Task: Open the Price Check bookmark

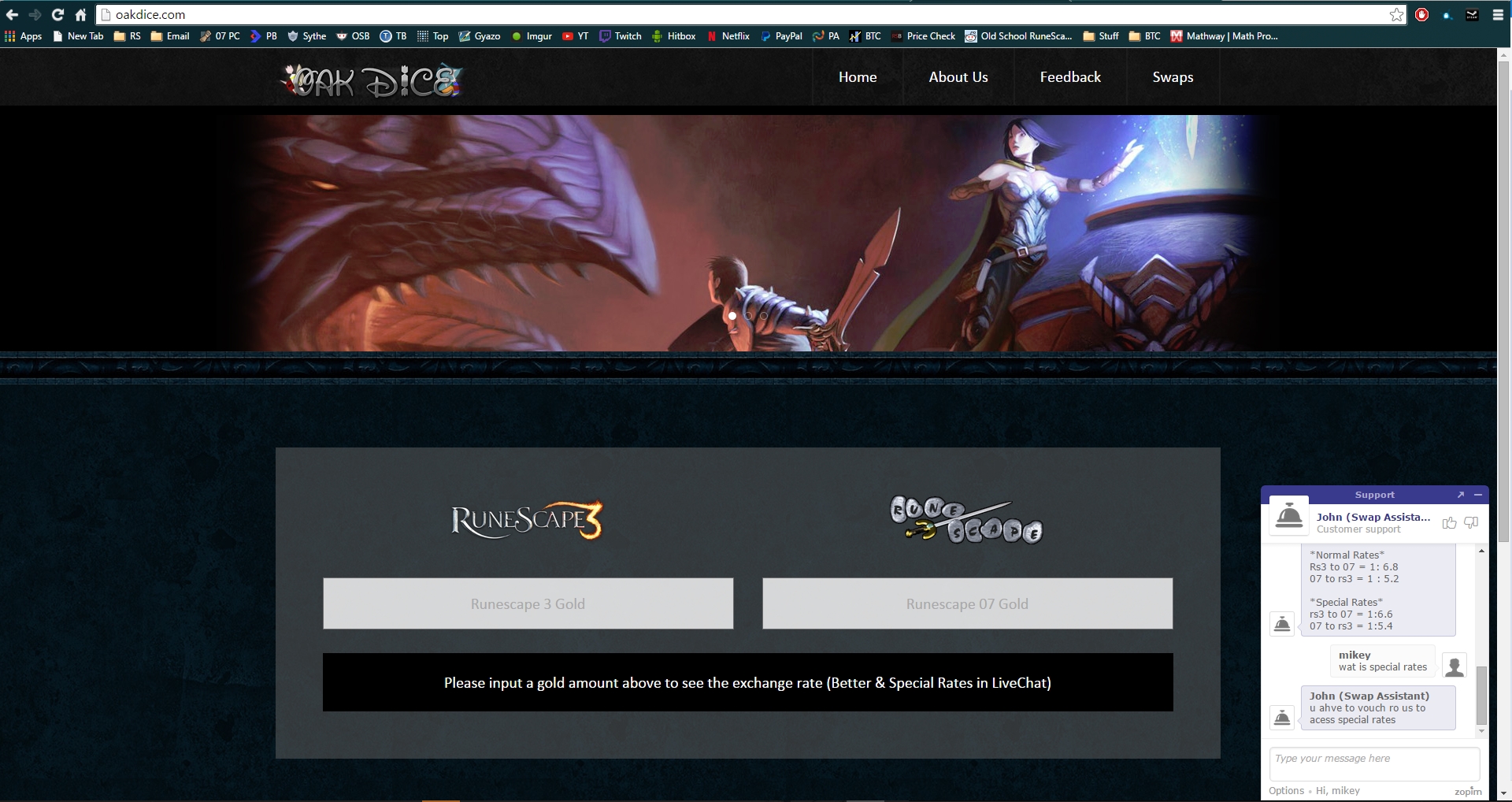Action: click(923, 36)
